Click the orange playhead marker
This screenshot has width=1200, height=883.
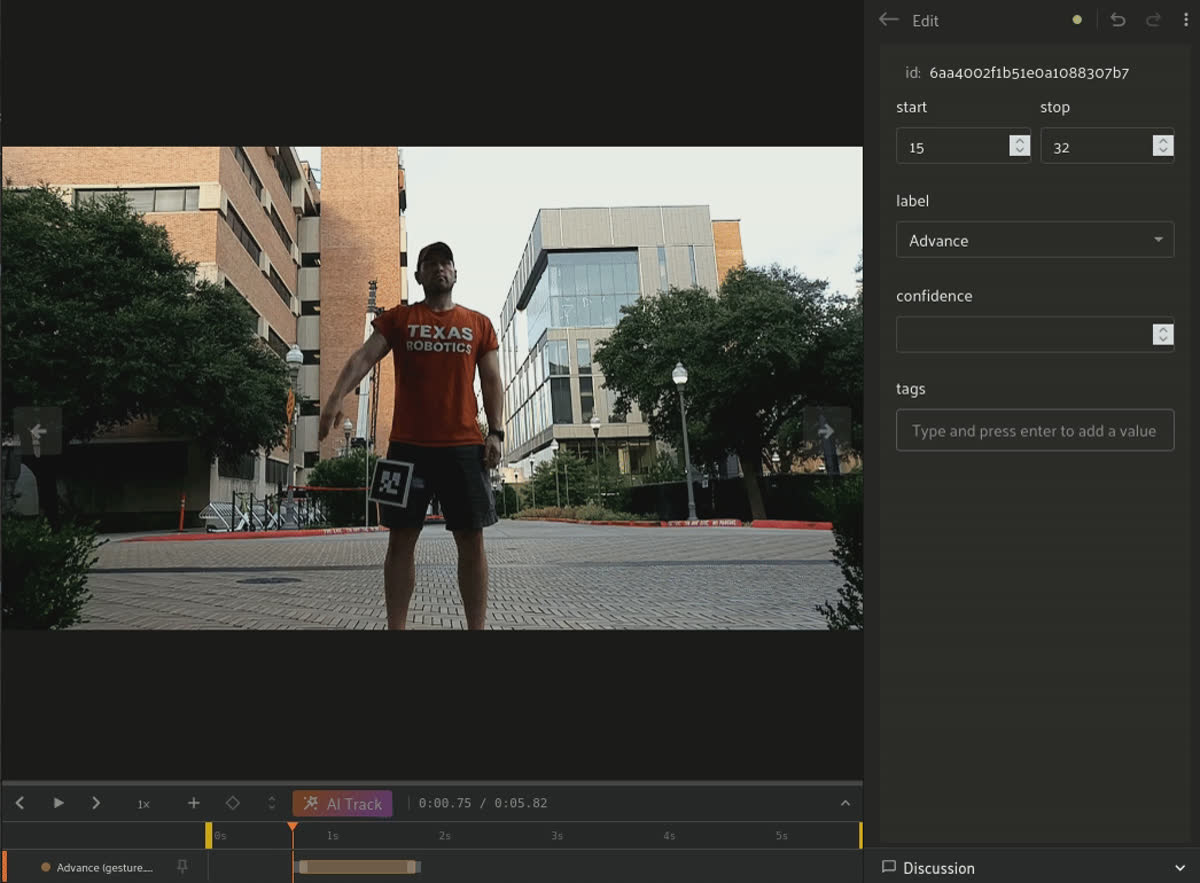(292, 827)
